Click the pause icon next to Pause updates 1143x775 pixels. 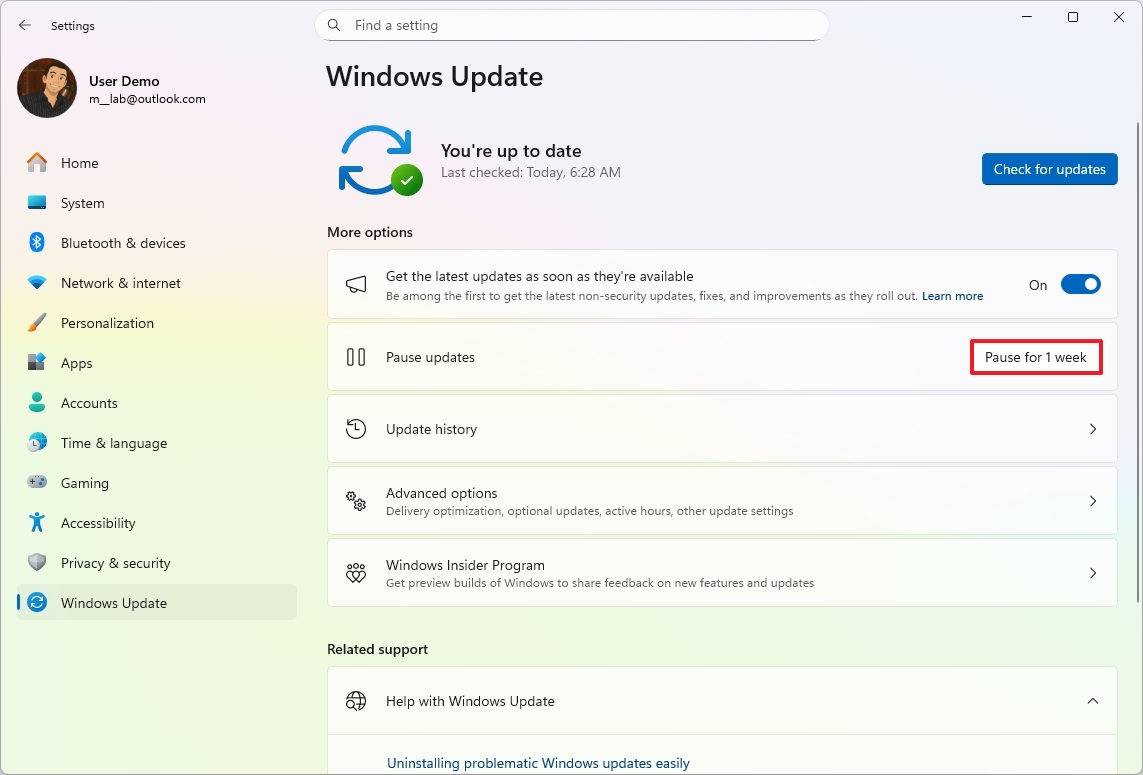(x=356, y=357)
